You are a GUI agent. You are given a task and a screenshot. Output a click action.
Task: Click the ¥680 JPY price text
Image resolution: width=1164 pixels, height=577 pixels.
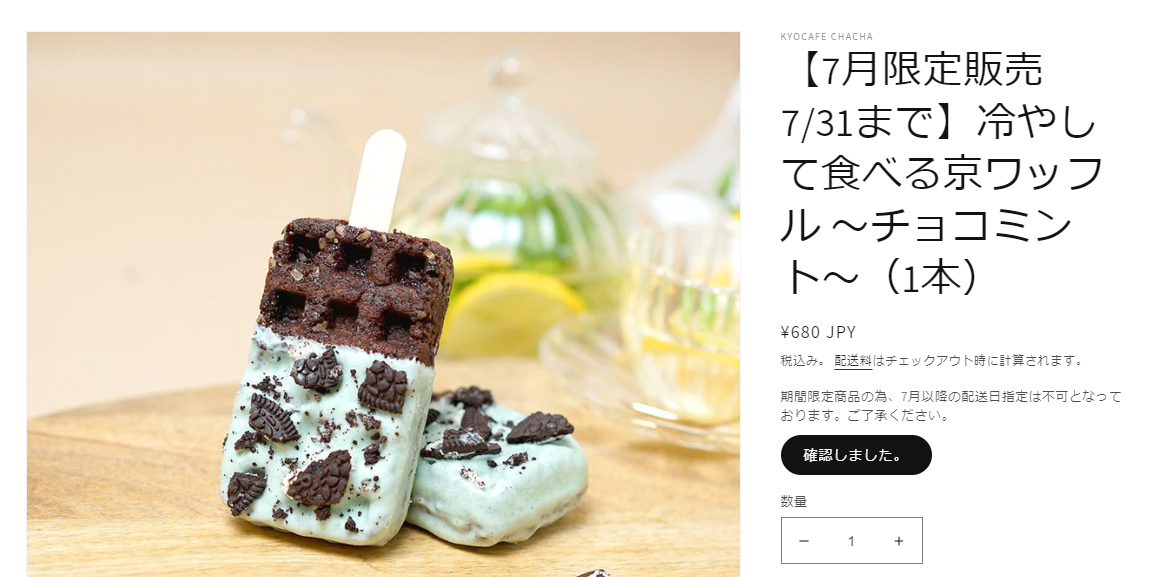[x=818, y=332]
